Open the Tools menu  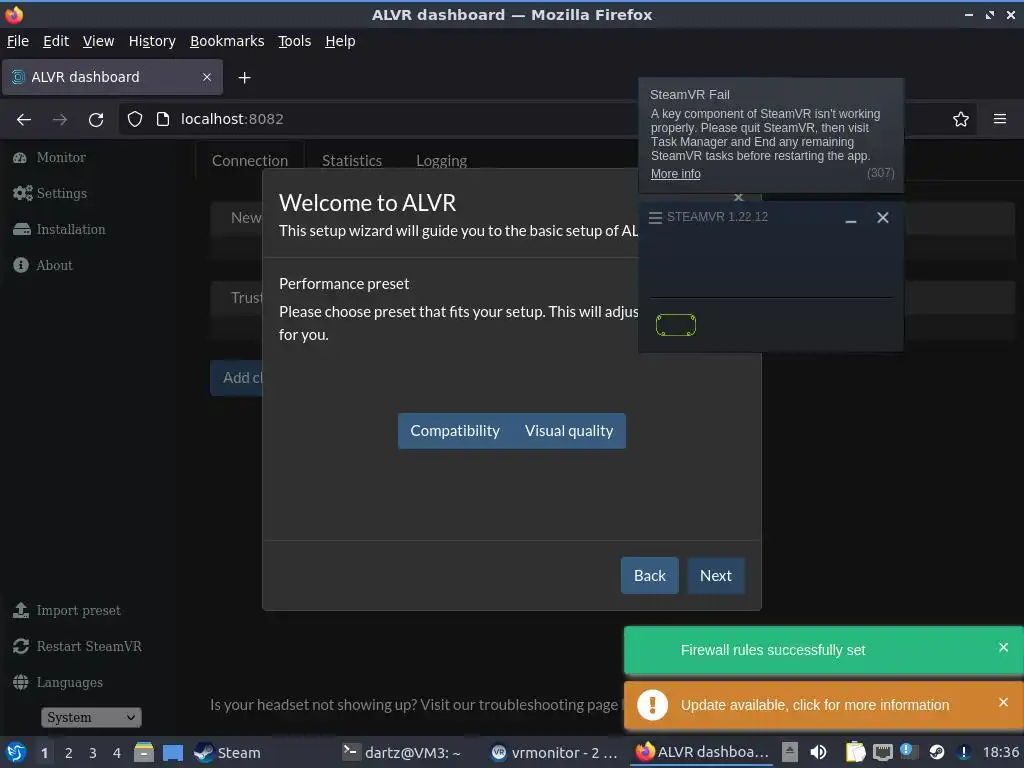tap(295, 41)
